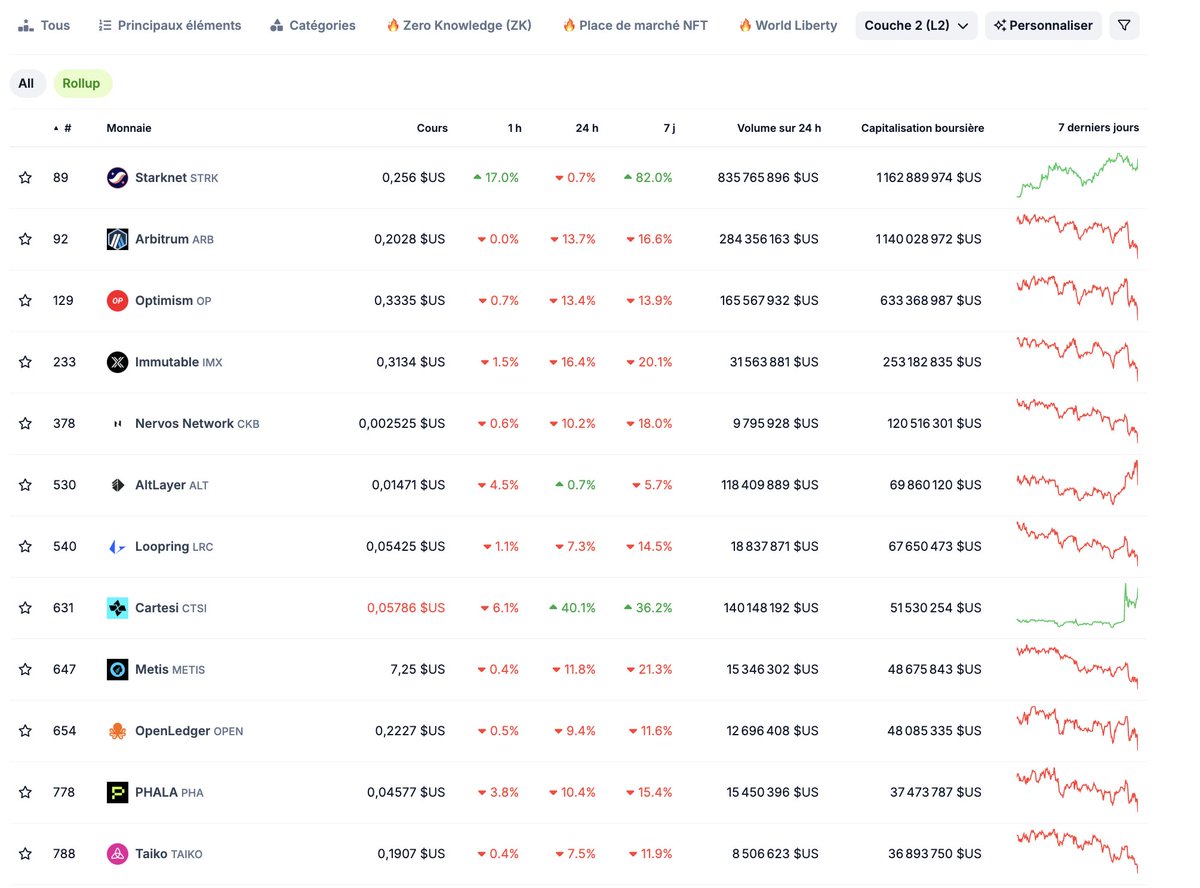Select Zero Knowledge (ZK) category

(x=459, y=25)
